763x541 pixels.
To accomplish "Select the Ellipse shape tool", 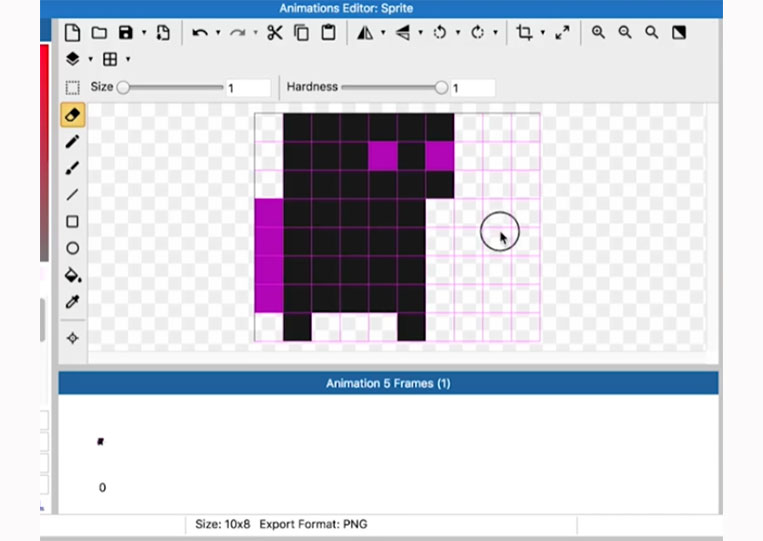I will 73,248.
